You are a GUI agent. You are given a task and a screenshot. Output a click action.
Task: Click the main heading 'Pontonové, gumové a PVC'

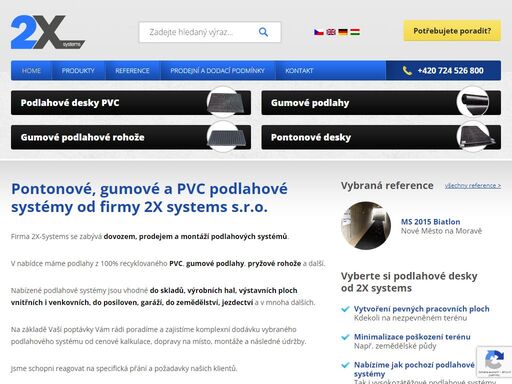click(x=149, y=198)
